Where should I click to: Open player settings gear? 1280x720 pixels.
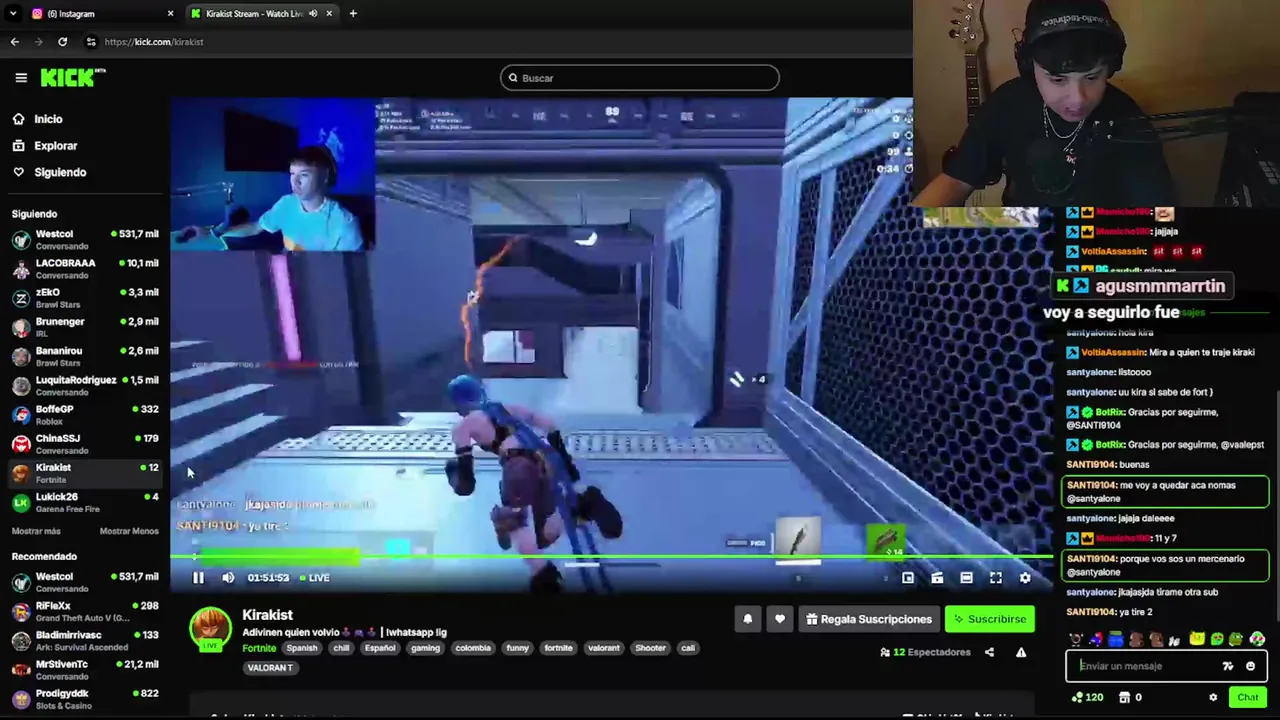[1025, 577]
